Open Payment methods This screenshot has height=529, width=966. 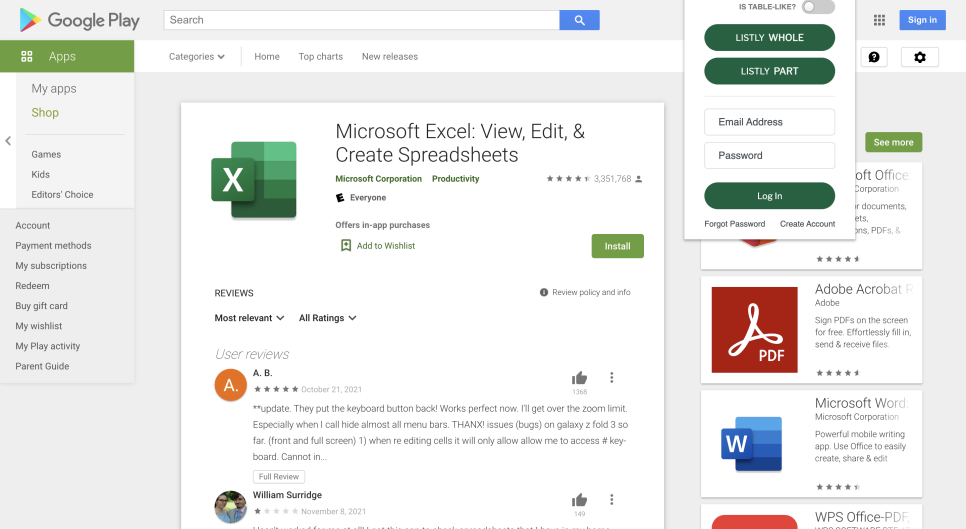coord(53,246)
